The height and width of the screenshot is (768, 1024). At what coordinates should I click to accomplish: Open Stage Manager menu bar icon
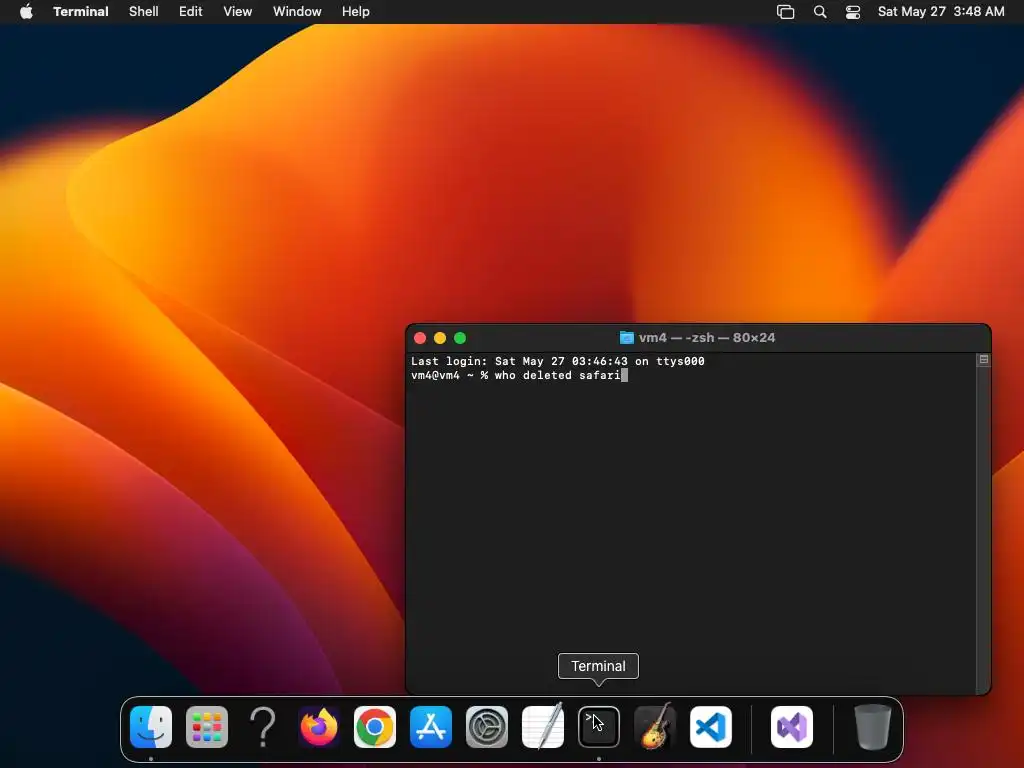click(786, 12)
